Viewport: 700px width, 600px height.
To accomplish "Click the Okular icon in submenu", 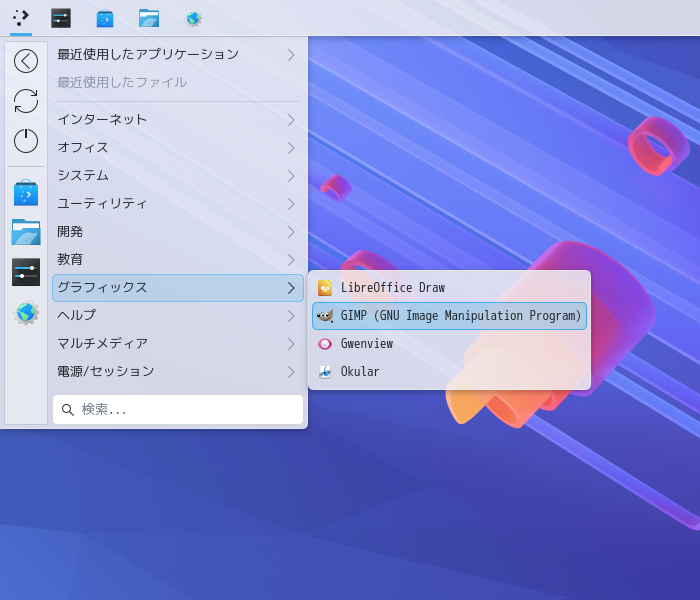I will coord(325,371).
